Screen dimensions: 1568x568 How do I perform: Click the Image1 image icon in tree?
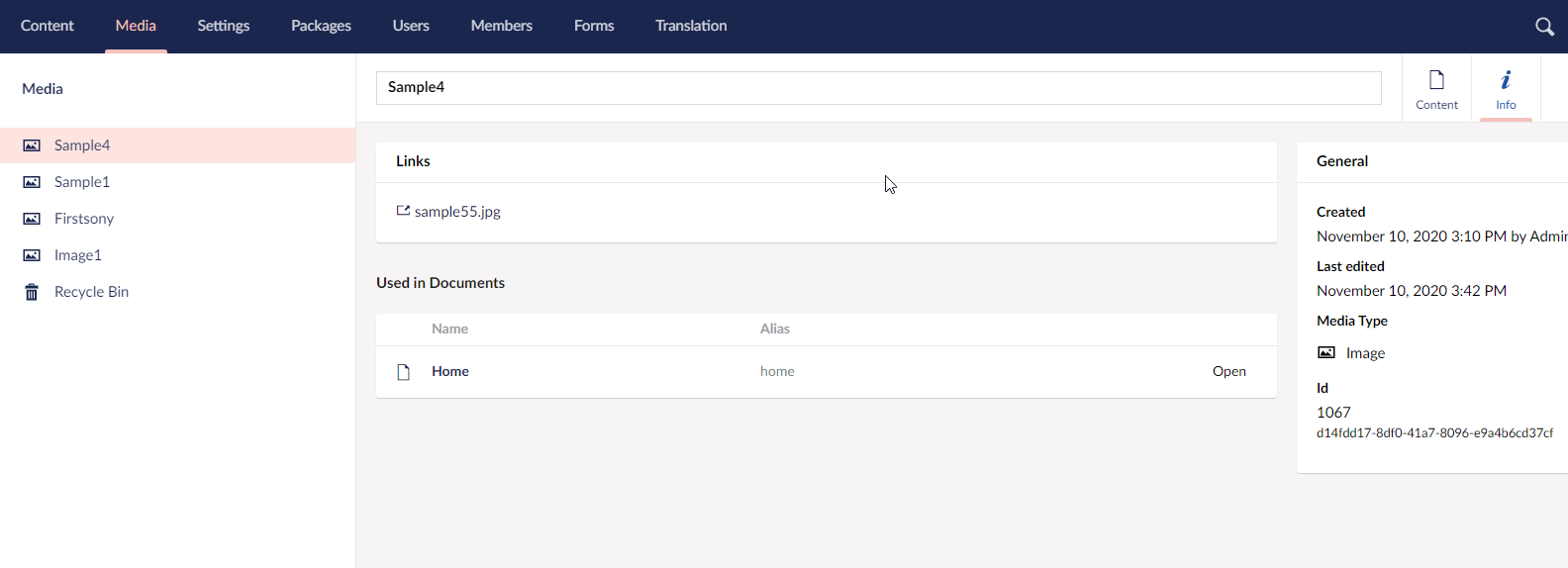click(x=32, y=255)
